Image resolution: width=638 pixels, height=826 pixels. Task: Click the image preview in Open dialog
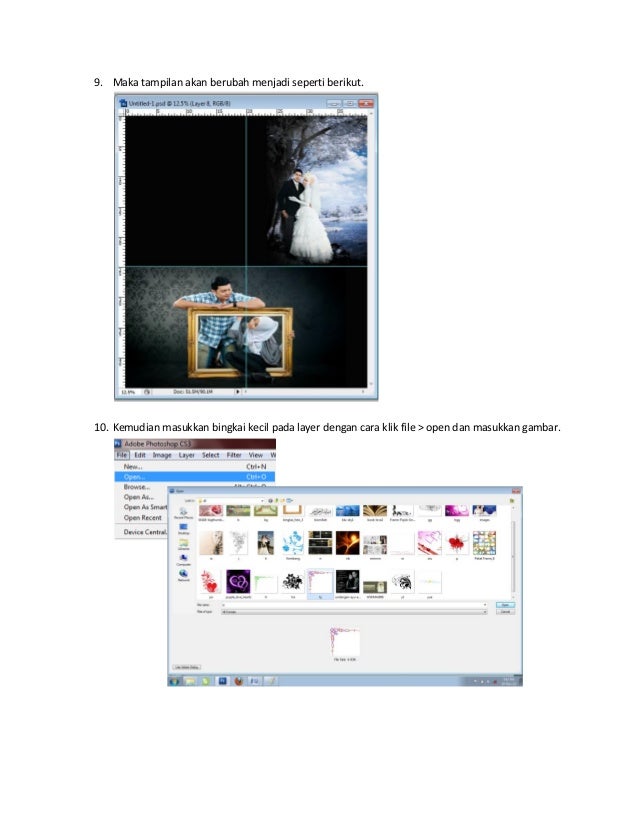pos(345,642)
